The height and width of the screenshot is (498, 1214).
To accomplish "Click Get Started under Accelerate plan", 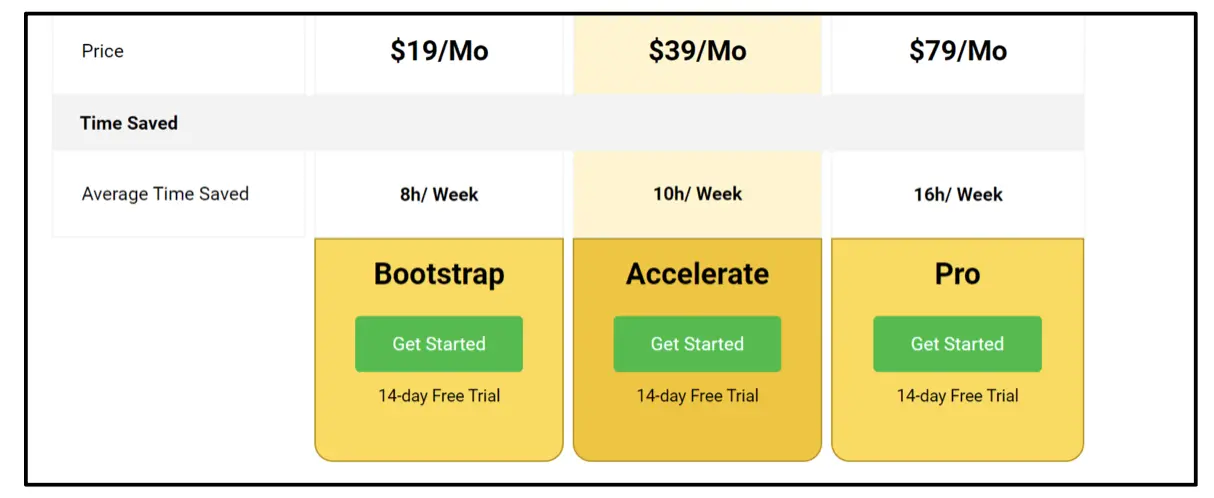I will 697,344.
